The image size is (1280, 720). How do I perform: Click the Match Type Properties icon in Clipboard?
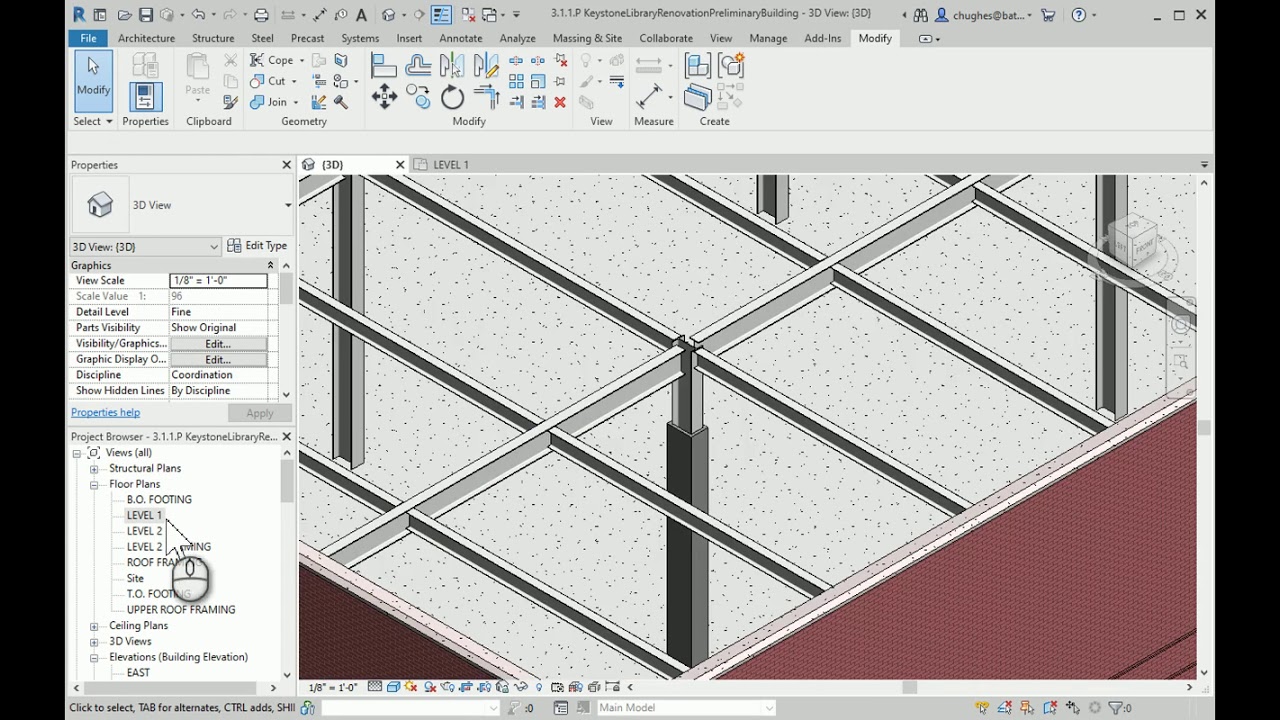(231, 102)
